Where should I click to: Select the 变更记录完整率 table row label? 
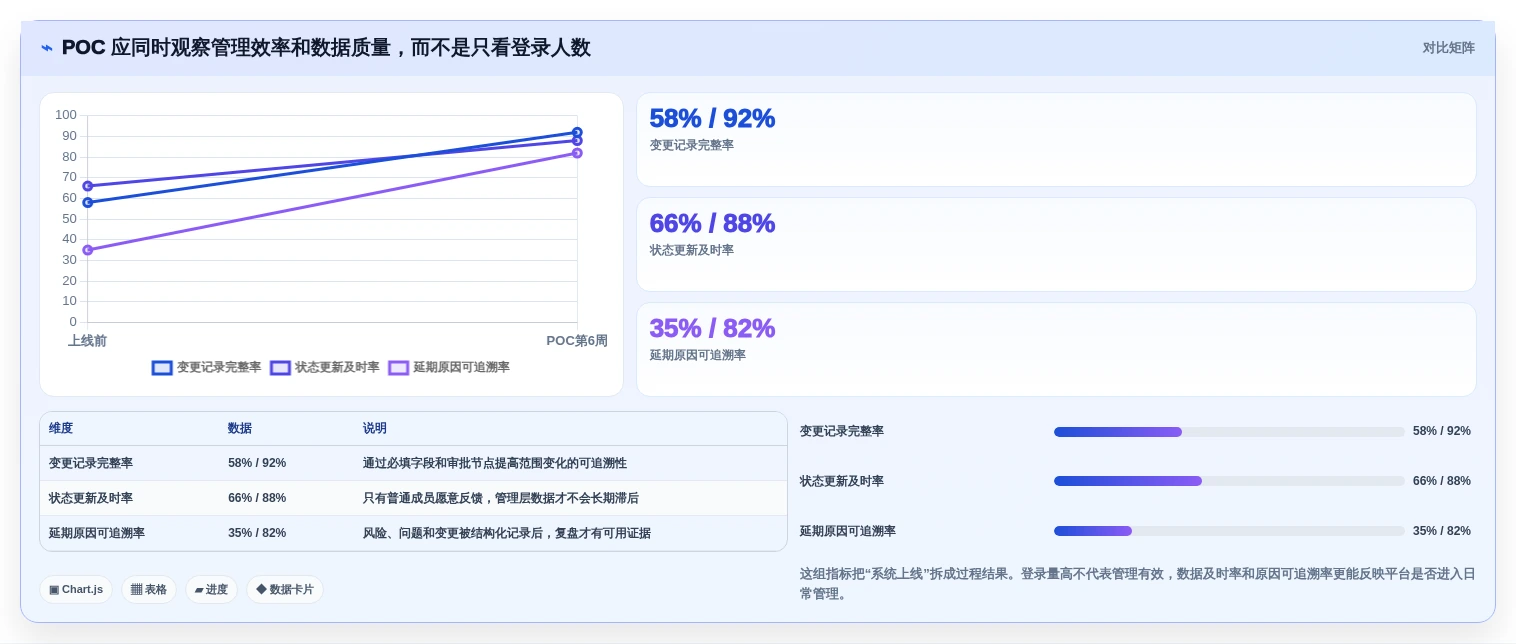91,463
